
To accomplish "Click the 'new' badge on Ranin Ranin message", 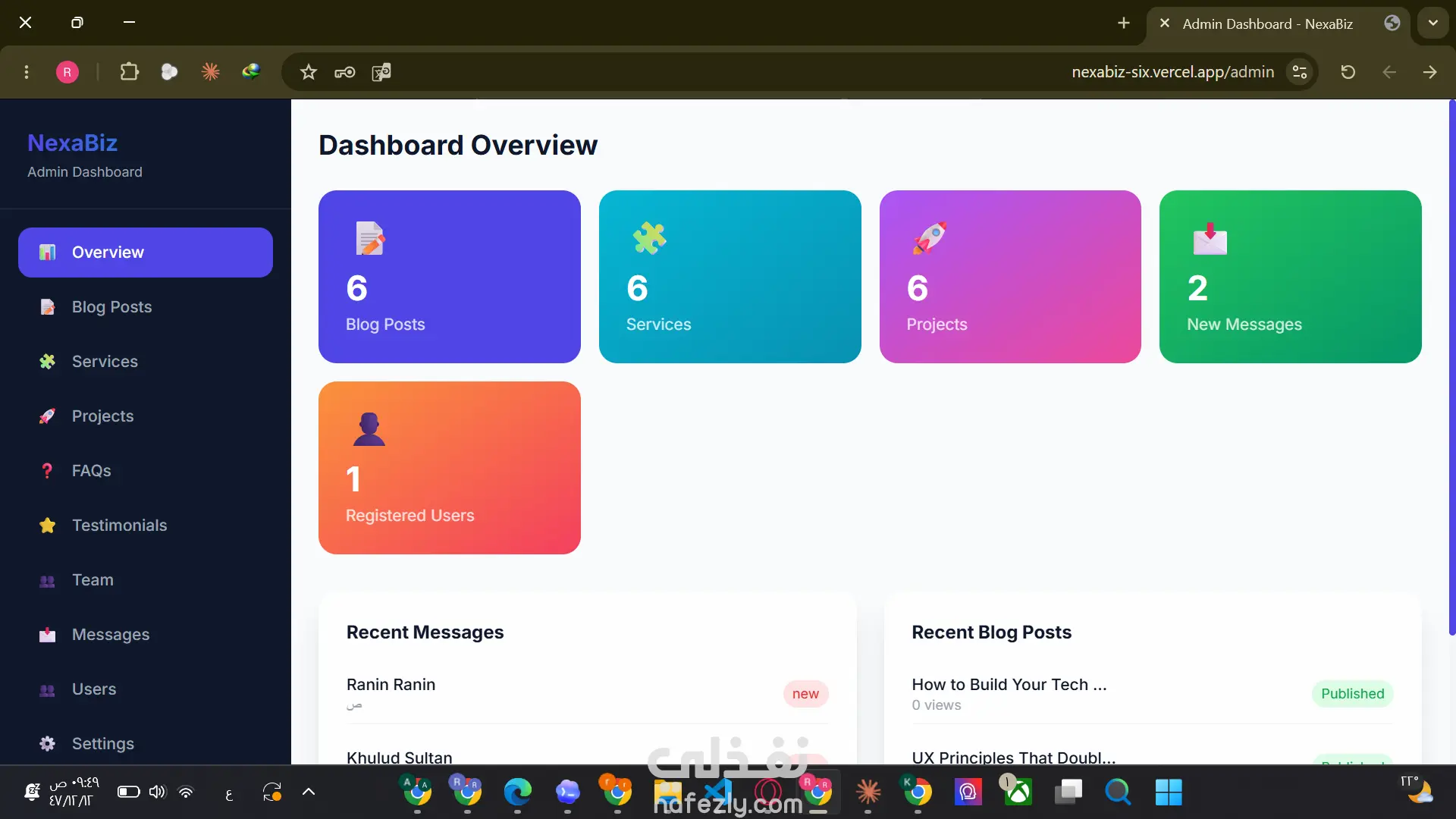I will pyautogui.click(x=805, y=694).
